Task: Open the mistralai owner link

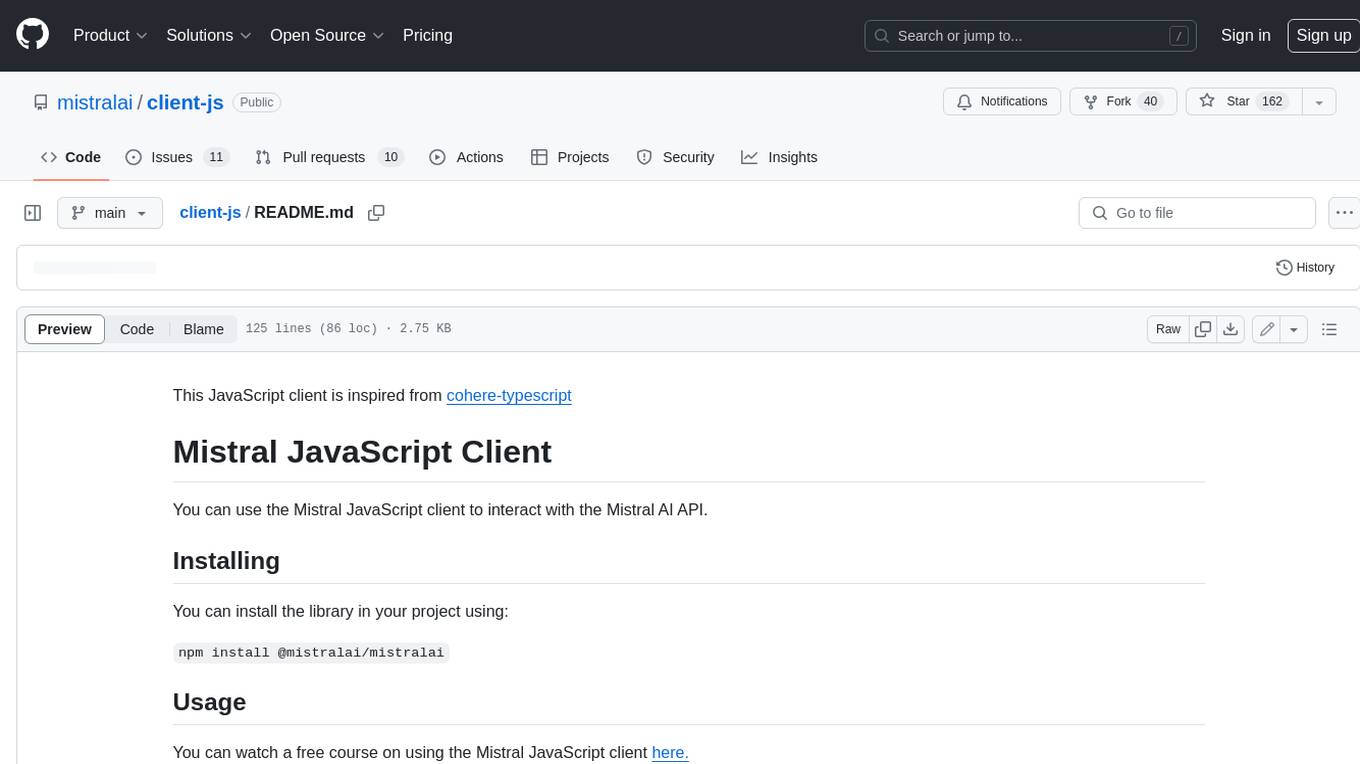Action: pyautogui.click(x=95, y=102)
